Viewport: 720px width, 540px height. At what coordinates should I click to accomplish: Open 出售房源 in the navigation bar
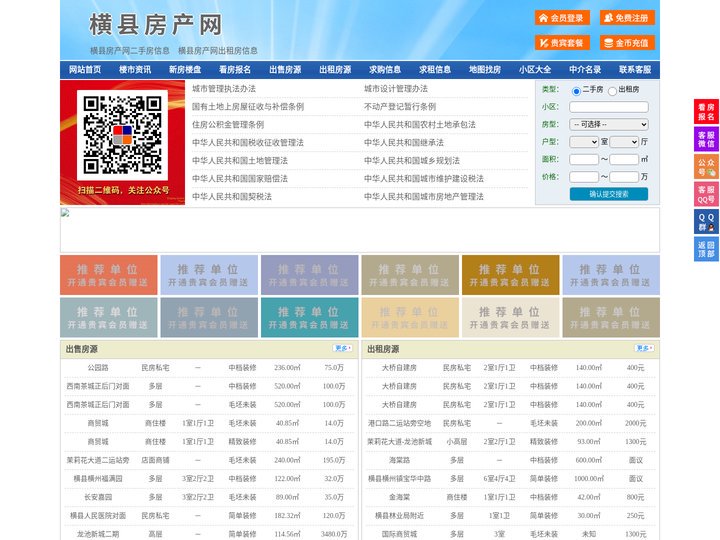click(285, 70)
